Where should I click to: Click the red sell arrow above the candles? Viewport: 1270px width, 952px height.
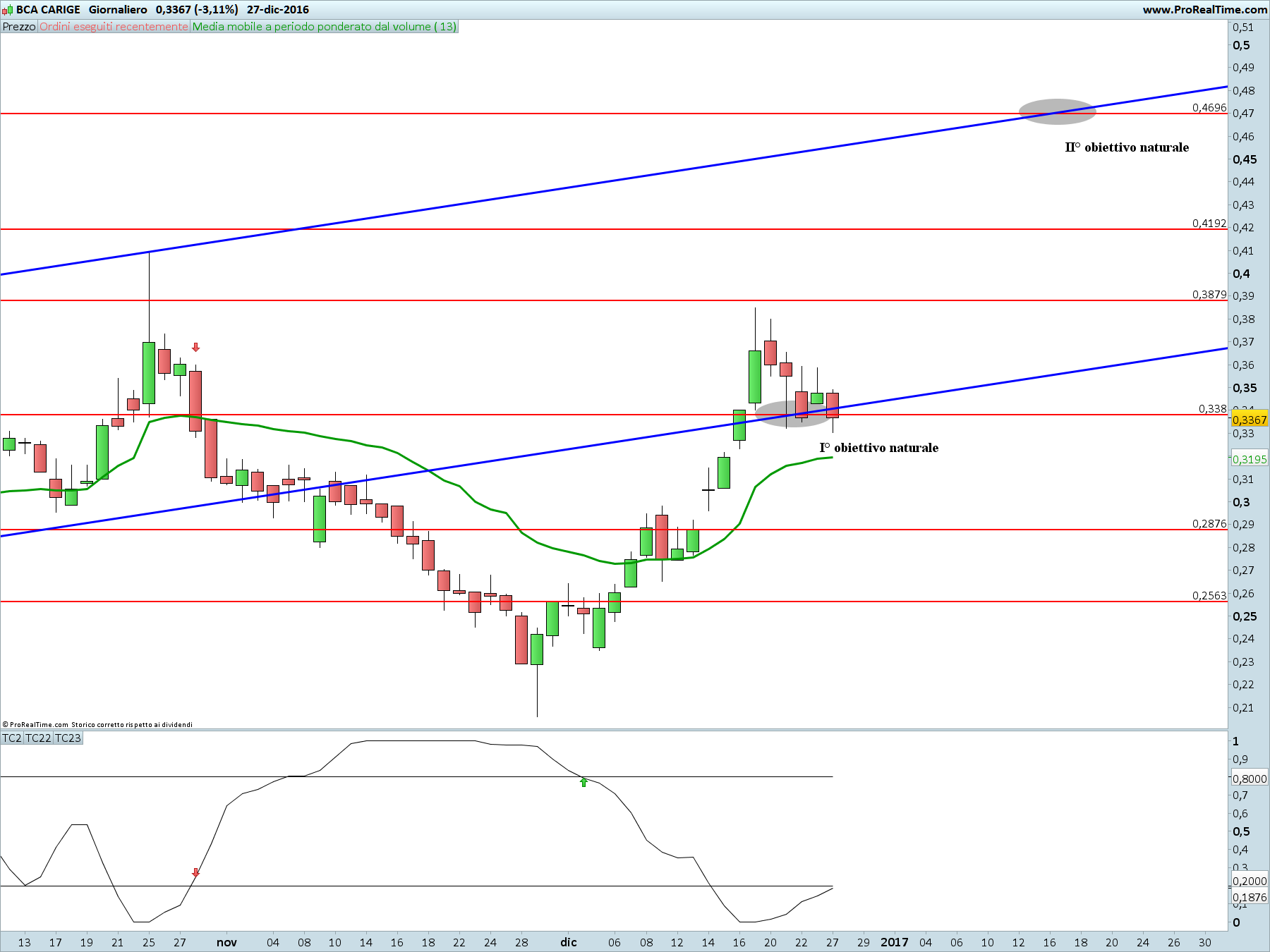196,348
